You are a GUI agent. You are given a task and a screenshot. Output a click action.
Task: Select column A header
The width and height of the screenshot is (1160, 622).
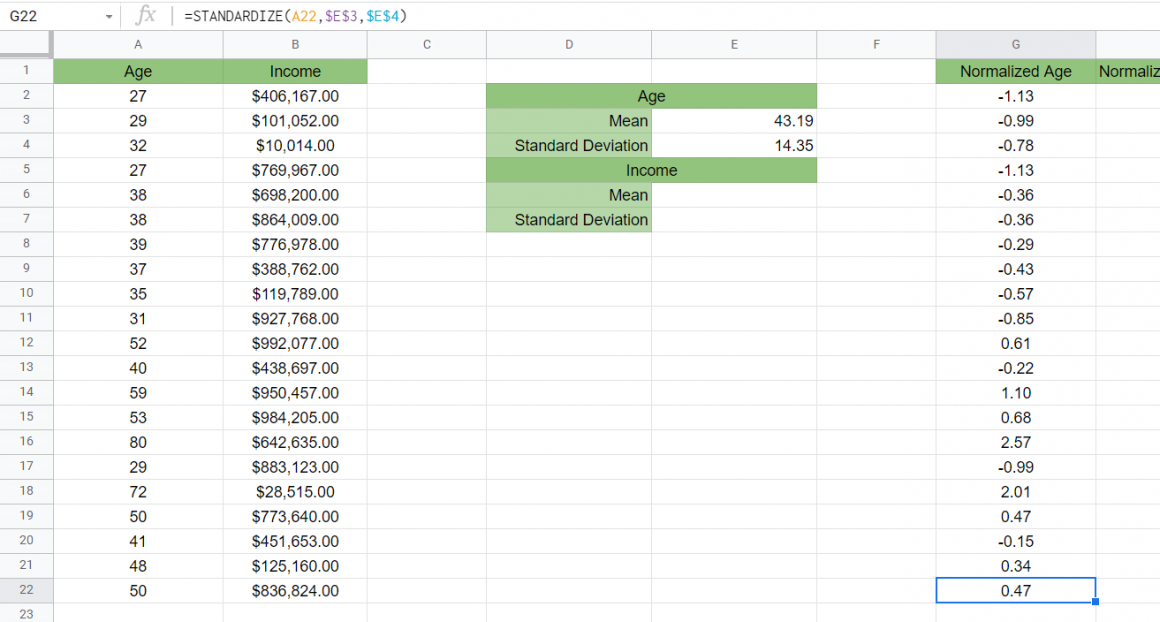138,44
